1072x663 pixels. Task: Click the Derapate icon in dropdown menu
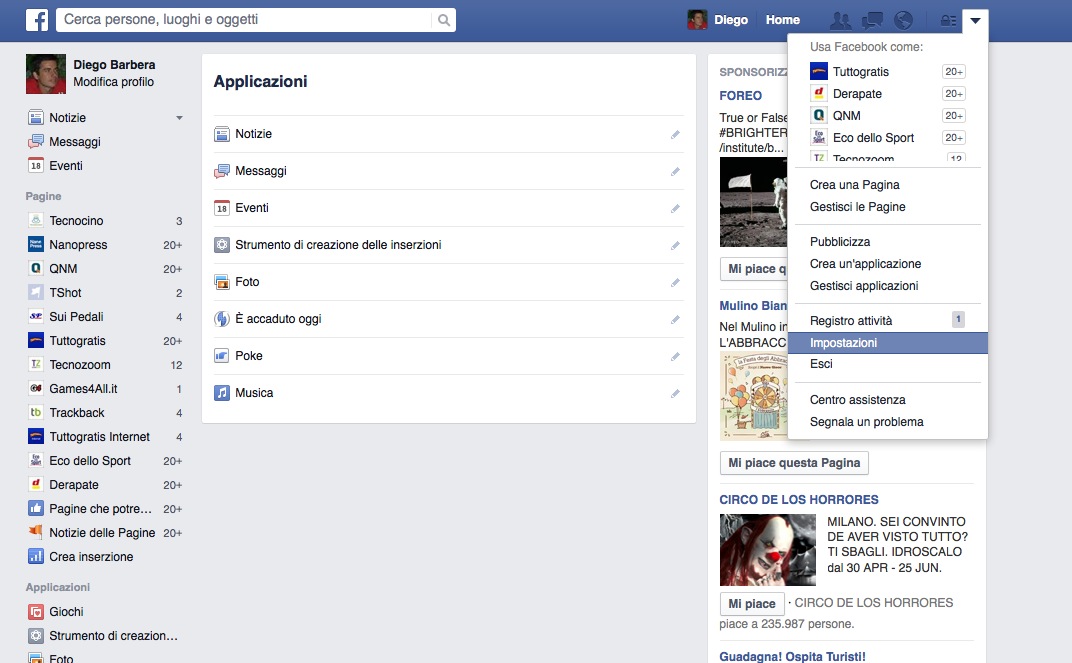[818, 93]
